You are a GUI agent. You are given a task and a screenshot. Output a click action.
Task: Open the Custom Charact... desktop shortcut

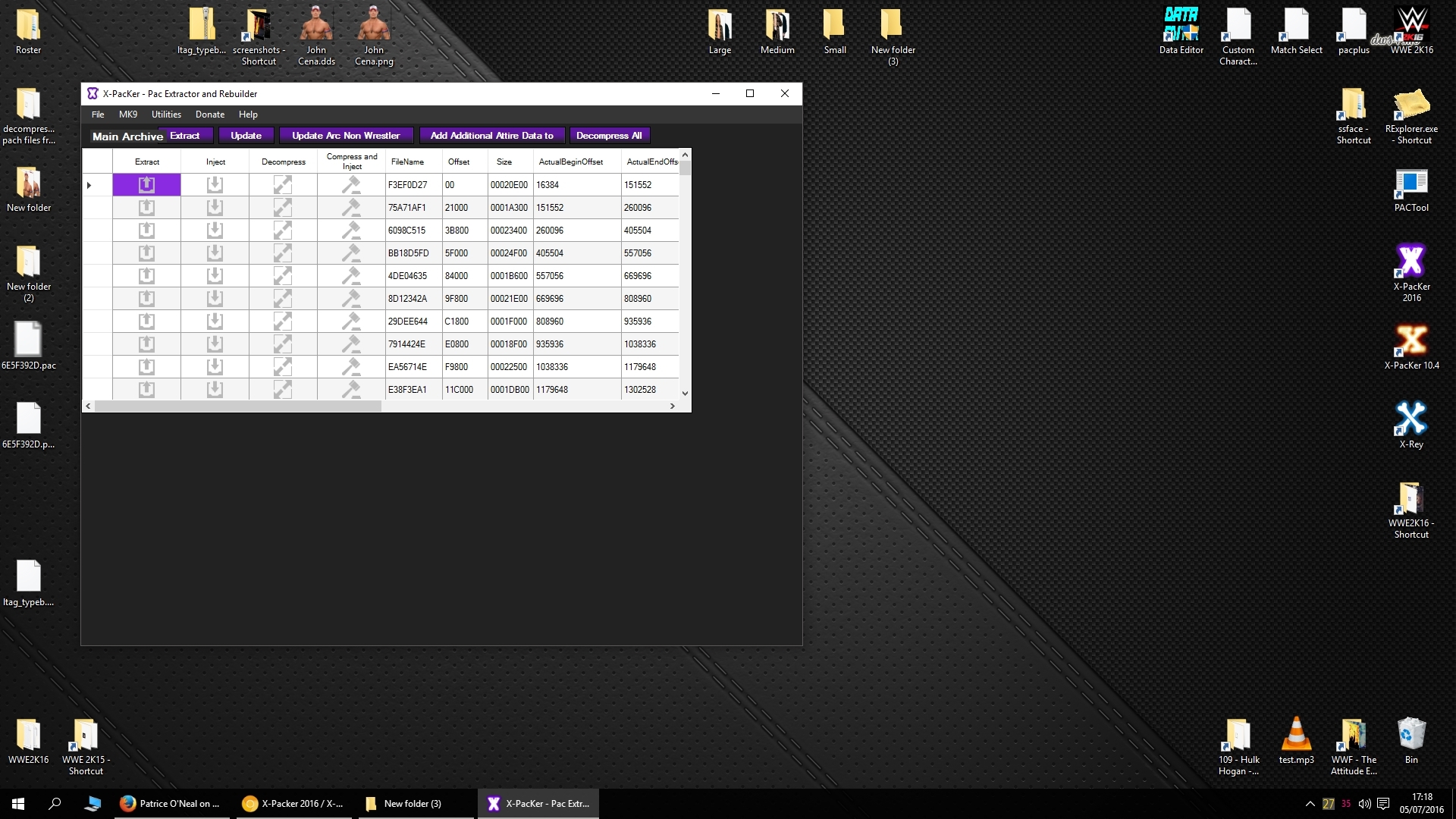[1238, 36]
